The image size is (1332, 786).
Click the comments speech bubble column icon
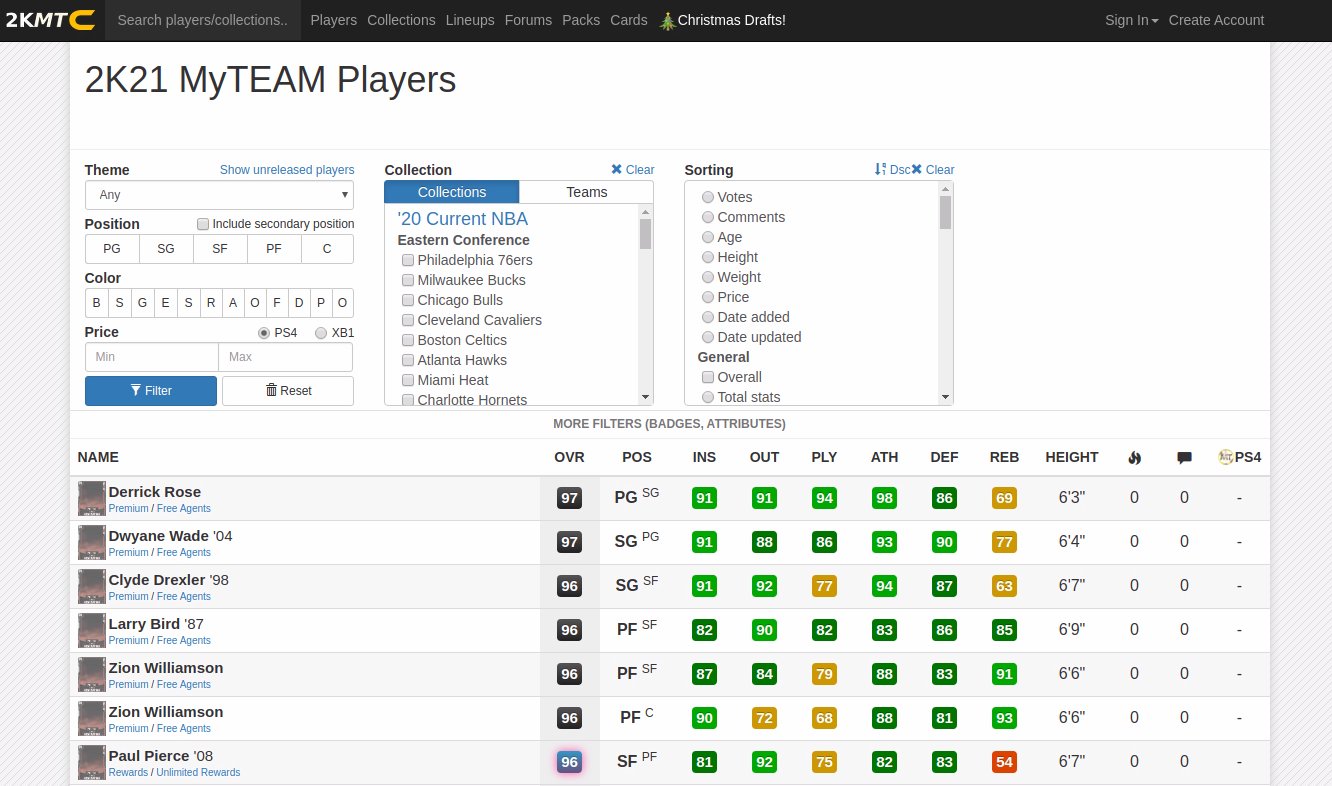(1184, 458)
